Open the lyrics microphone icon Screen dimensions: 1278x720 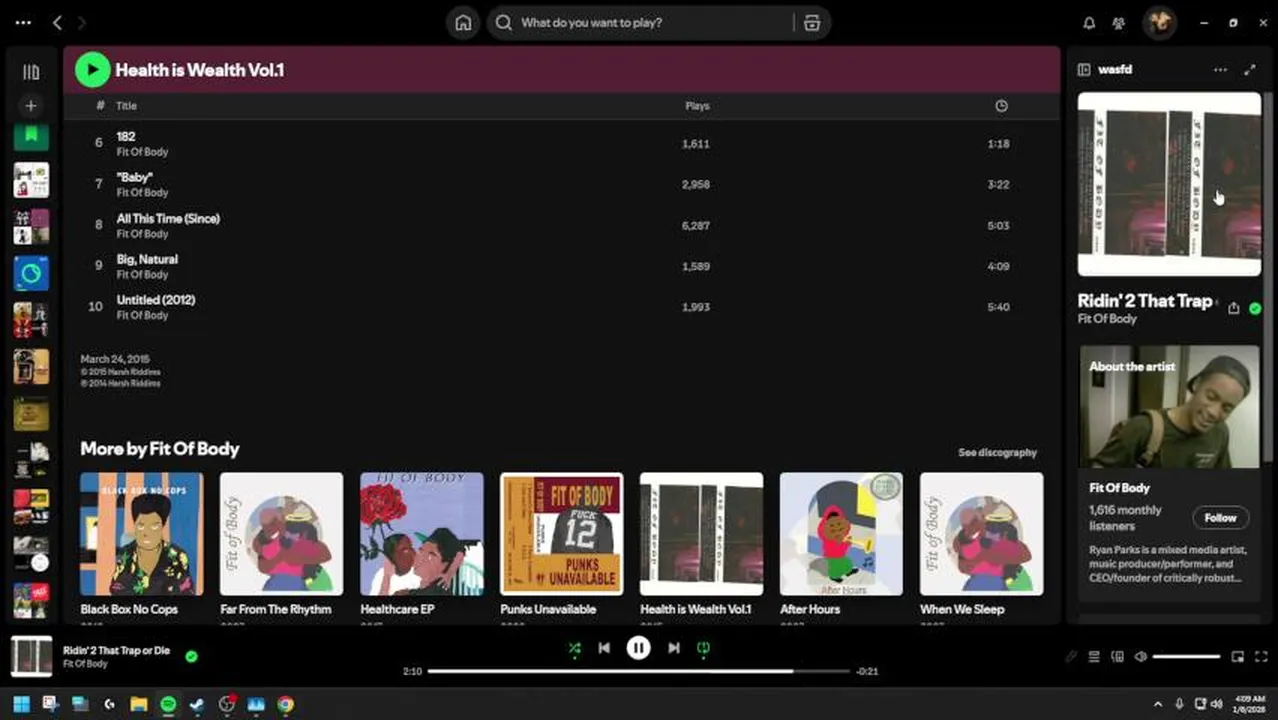point(1071,657)
